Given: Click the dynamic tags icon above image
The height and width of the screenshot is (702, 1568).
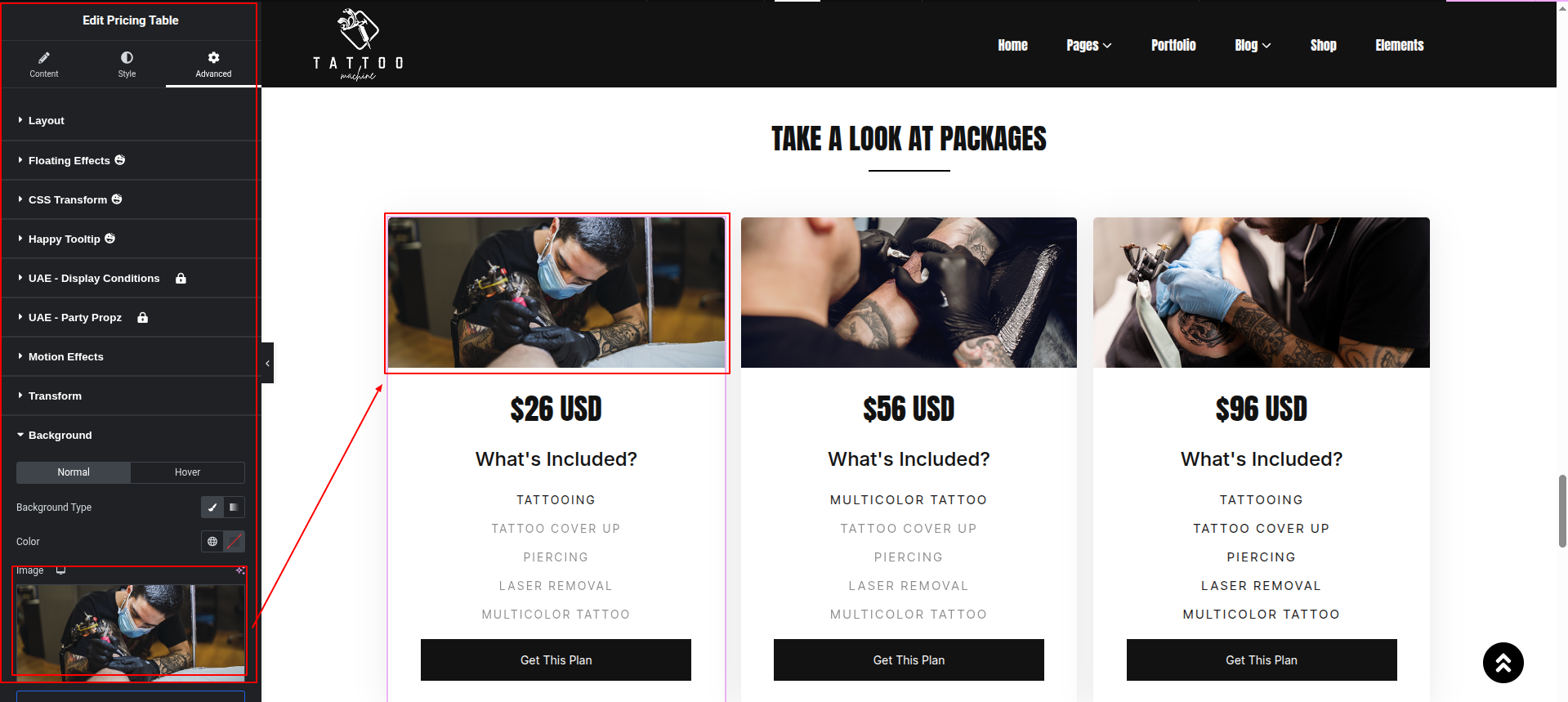Looking at the screenshot, I should click(x=240, y=570).
